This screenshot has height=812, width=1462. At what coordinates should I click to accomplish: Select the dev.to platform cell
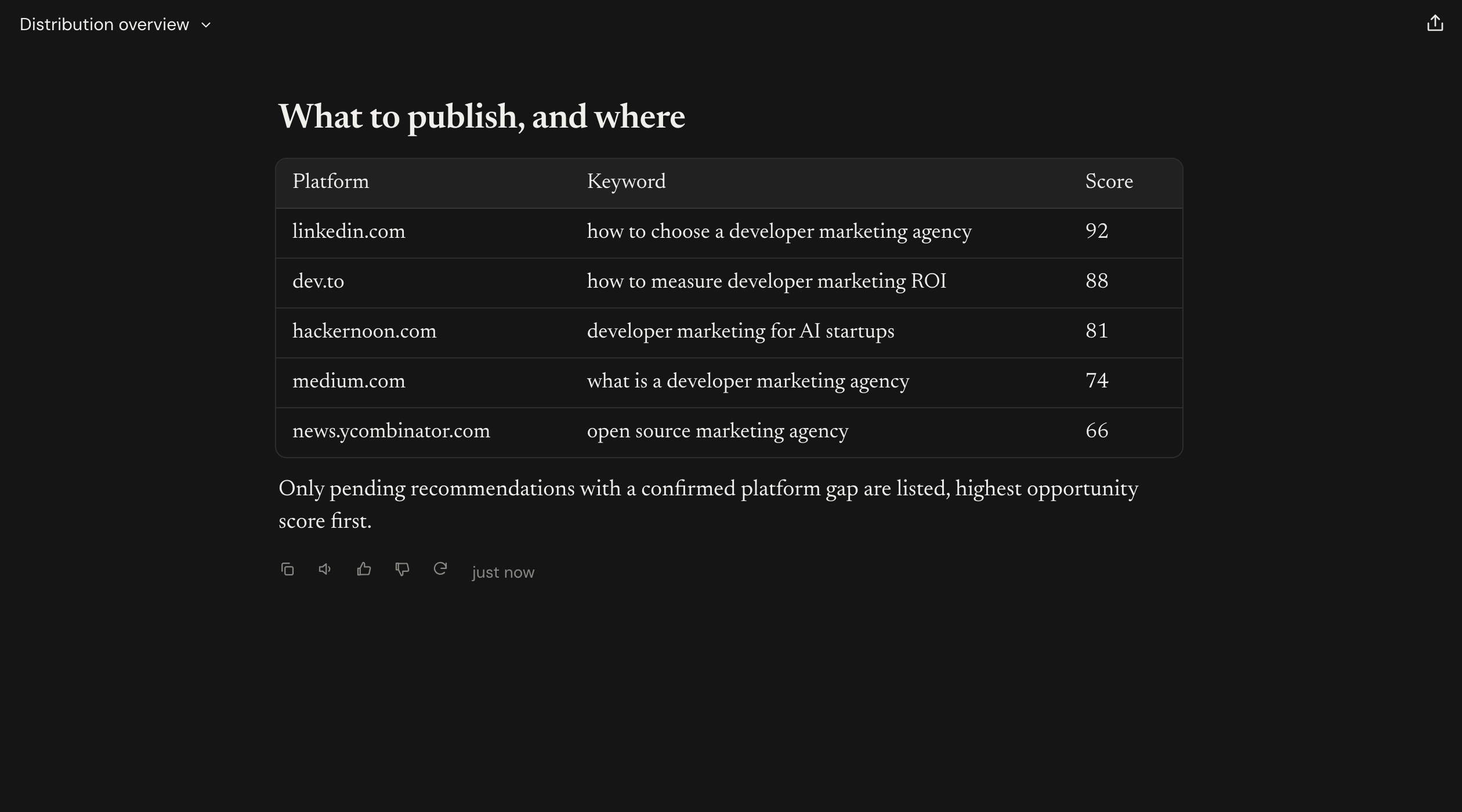click(318, 281)
